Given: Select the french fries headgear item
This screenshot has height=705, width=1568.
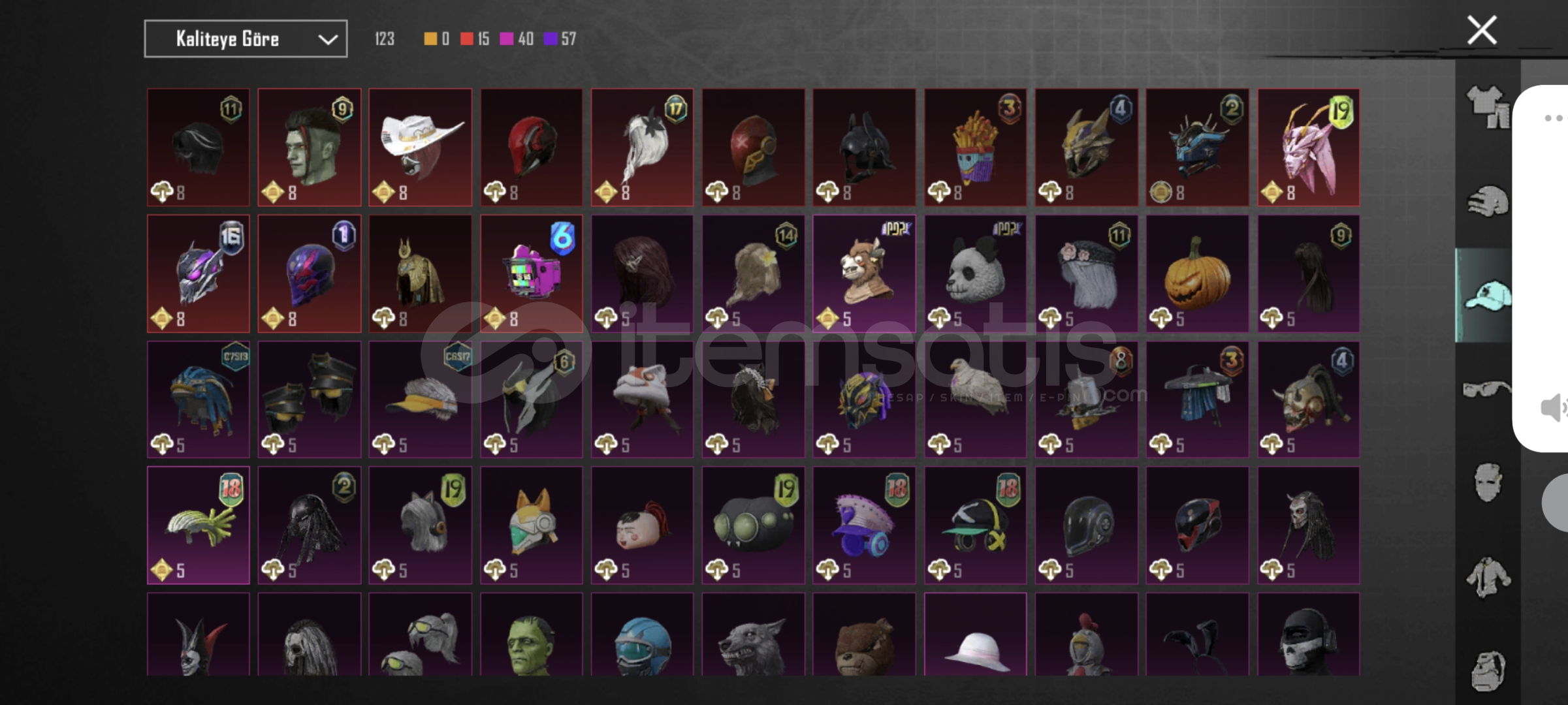Looking at the screenshot, I should point(975,148).
